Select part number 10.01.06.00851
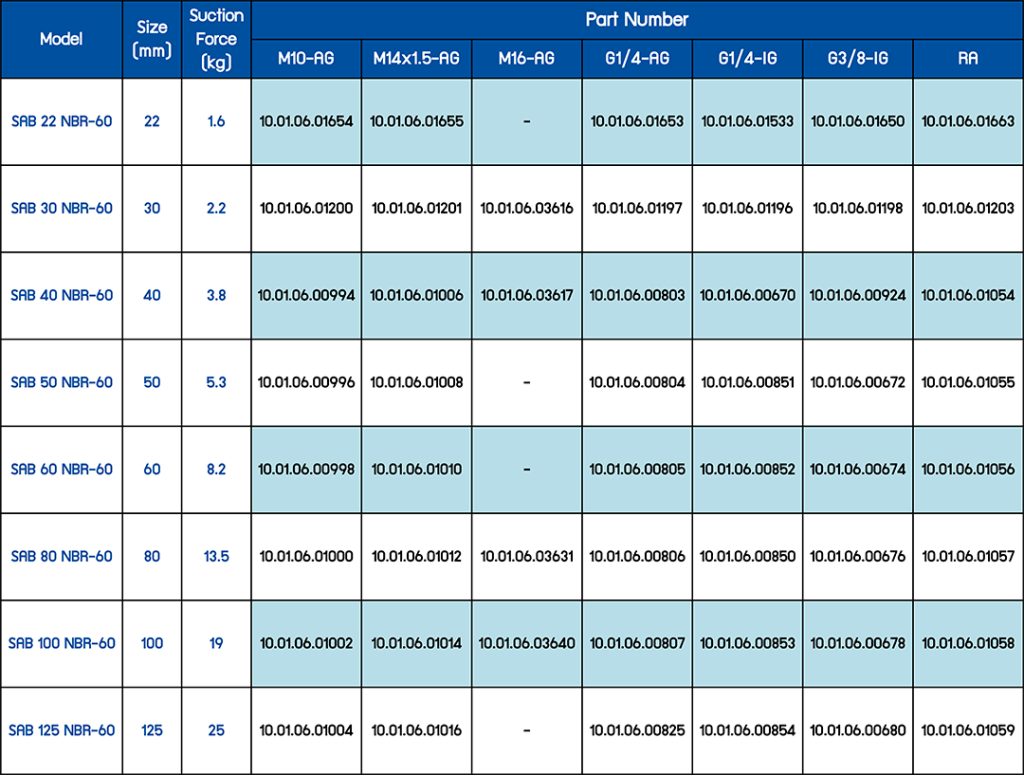1024x775 pixels. [x=747, y=382]
